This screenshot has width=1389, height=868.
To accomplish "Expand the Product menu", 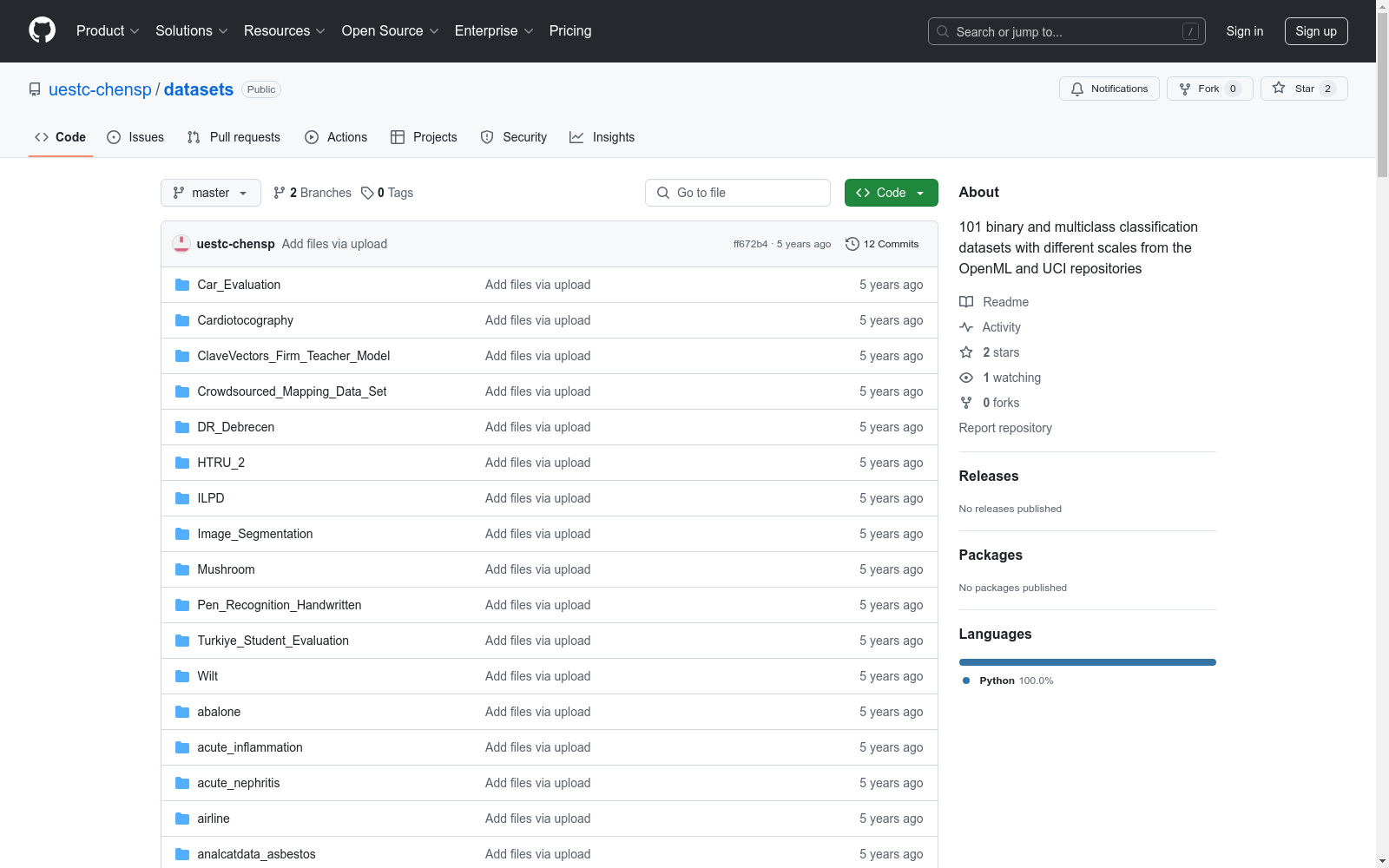I will (108, 31).
